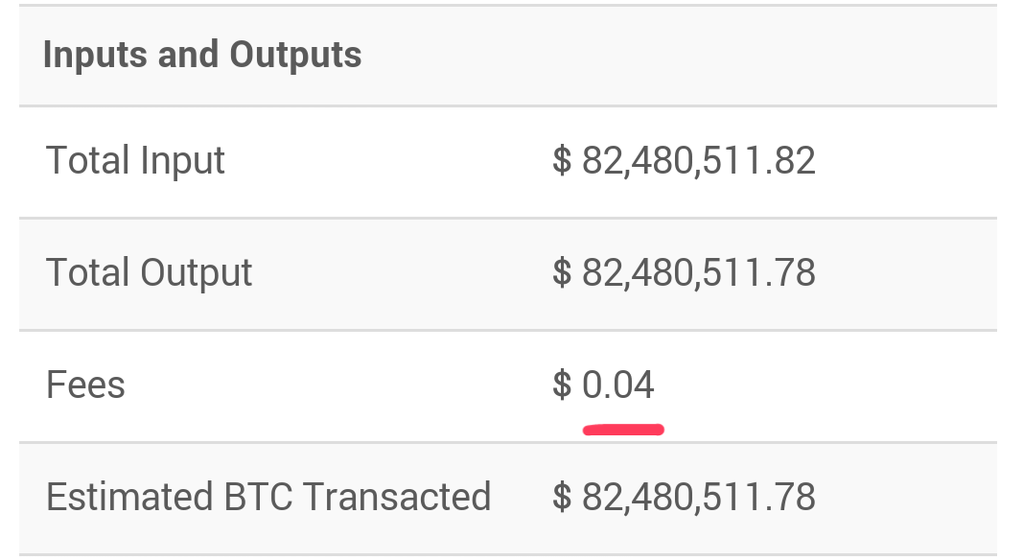
Task: Click the "Inputs and Outputs" section header
Action: pyautogui.click(x=202, y=55)
